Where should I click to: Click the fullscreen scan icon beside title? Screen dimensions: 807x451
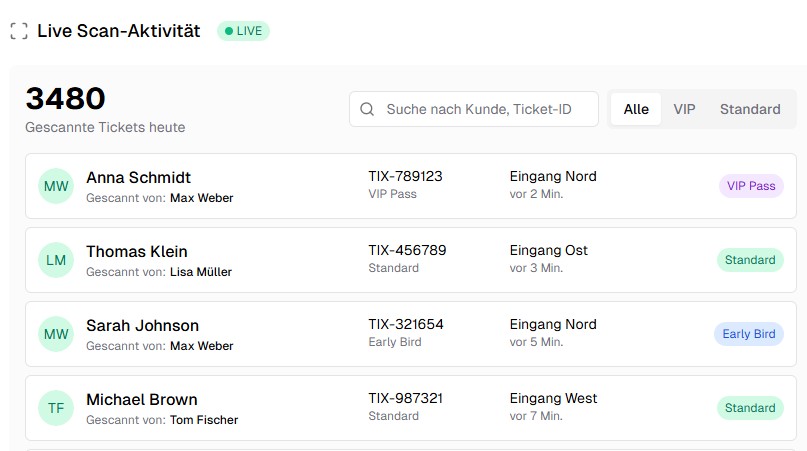coord(19,31)
